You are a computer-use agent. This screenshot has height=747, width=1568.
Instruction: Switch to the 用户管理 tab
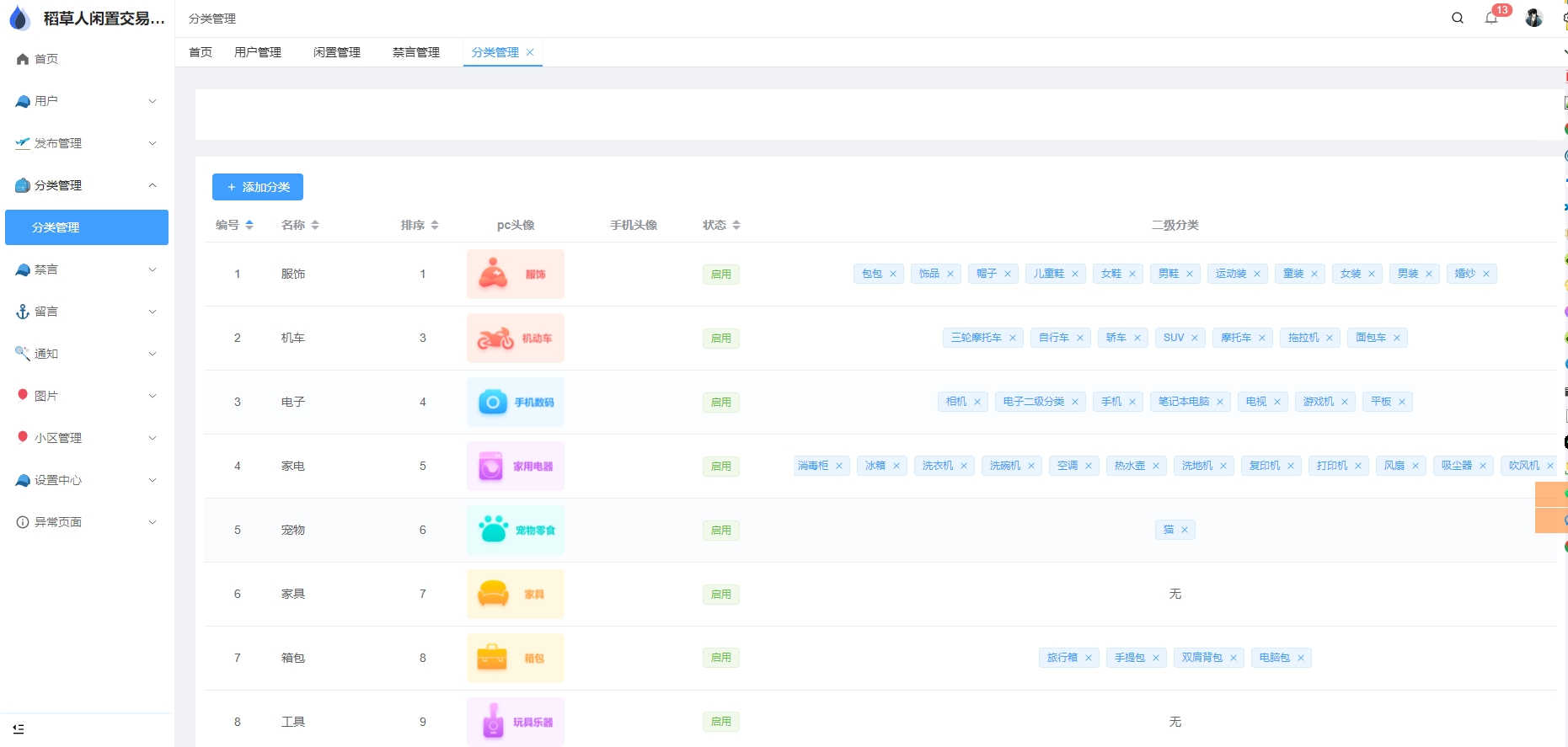pos(258,52)
